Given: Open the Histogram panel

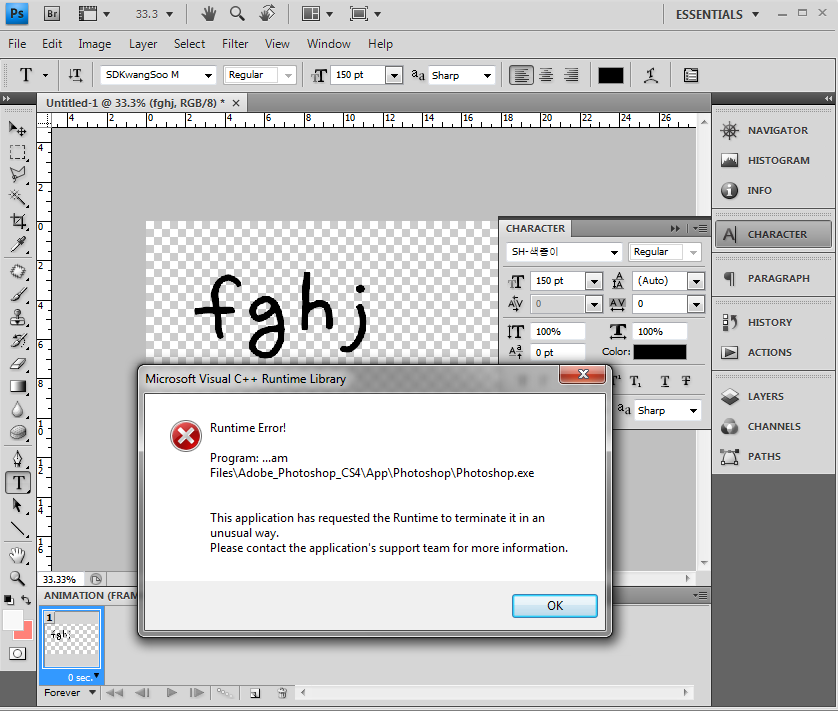Looking at the screenshot, I should [x=773, y=160].
